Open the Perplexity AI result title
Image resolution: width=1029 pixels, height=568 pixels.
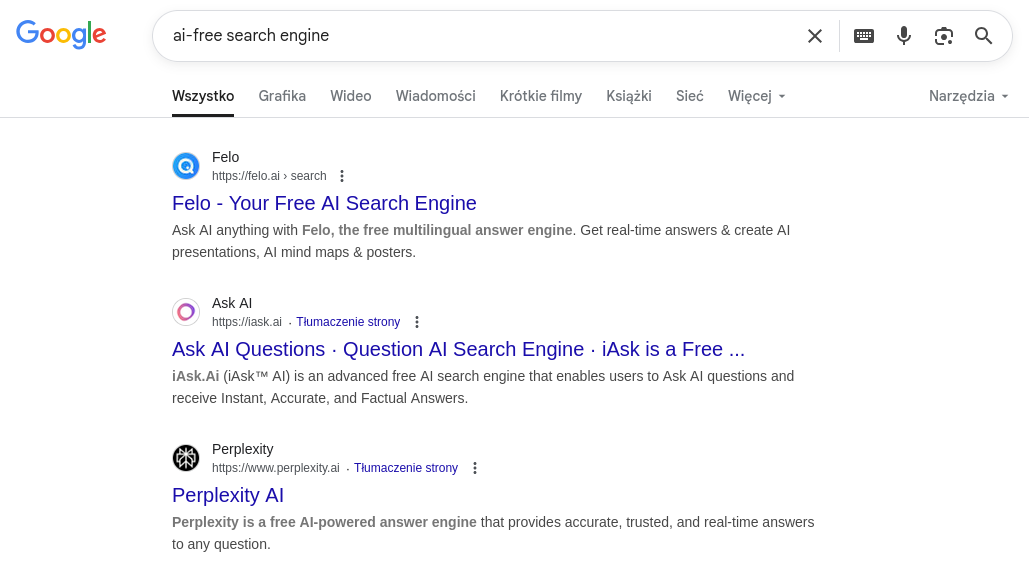[x=228, y=495]
